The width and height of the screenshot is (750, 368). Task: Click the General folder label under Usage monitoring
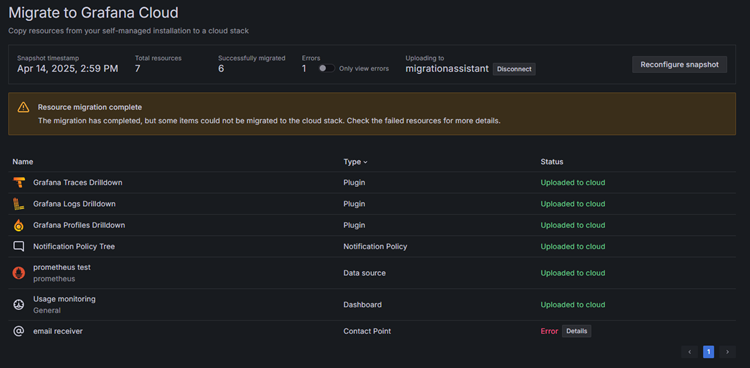tap(47, 310)
